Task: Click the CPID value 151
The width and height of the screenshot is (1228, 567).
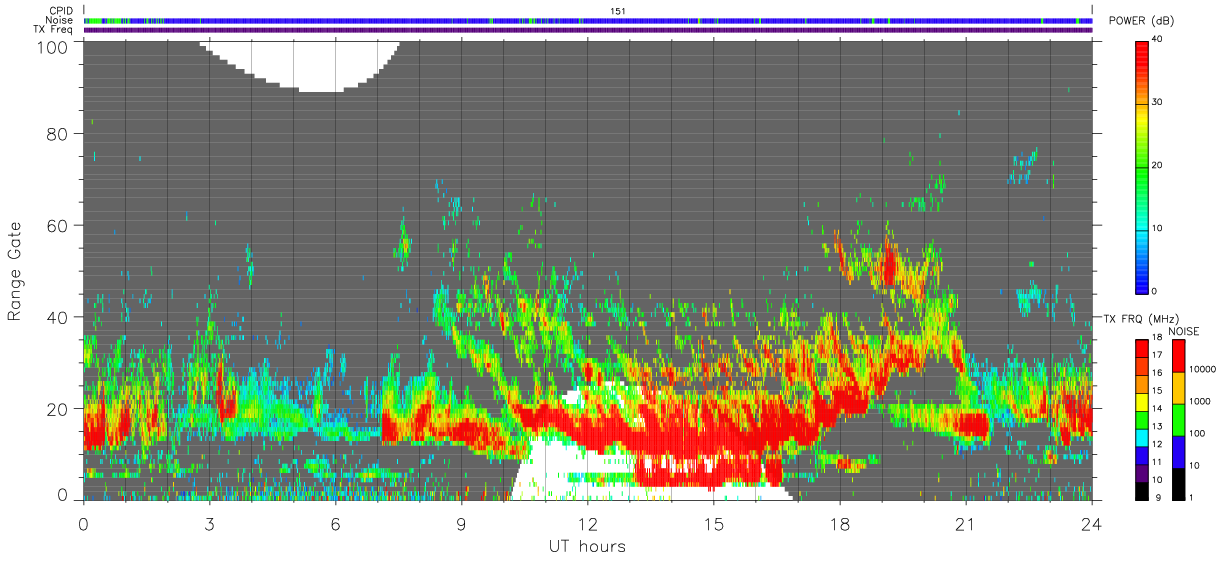Action: [x=617, y=11]
